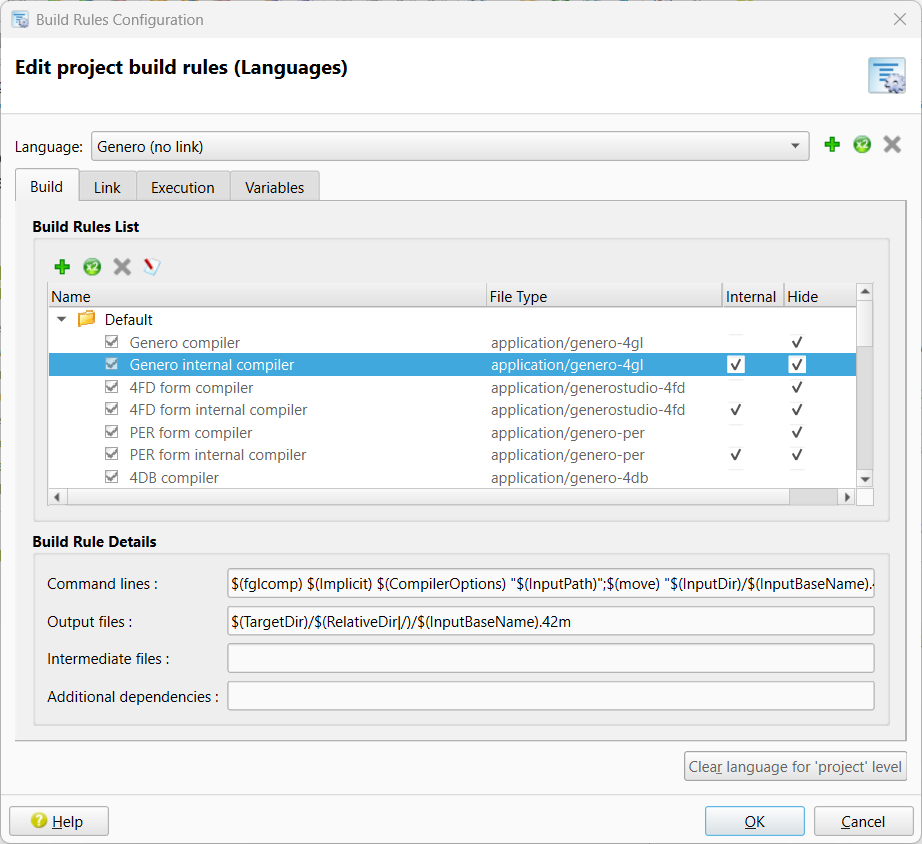Click the build rules icon in top-right corner
Viewport: 922px width, 844px height.
click(887, 75)
